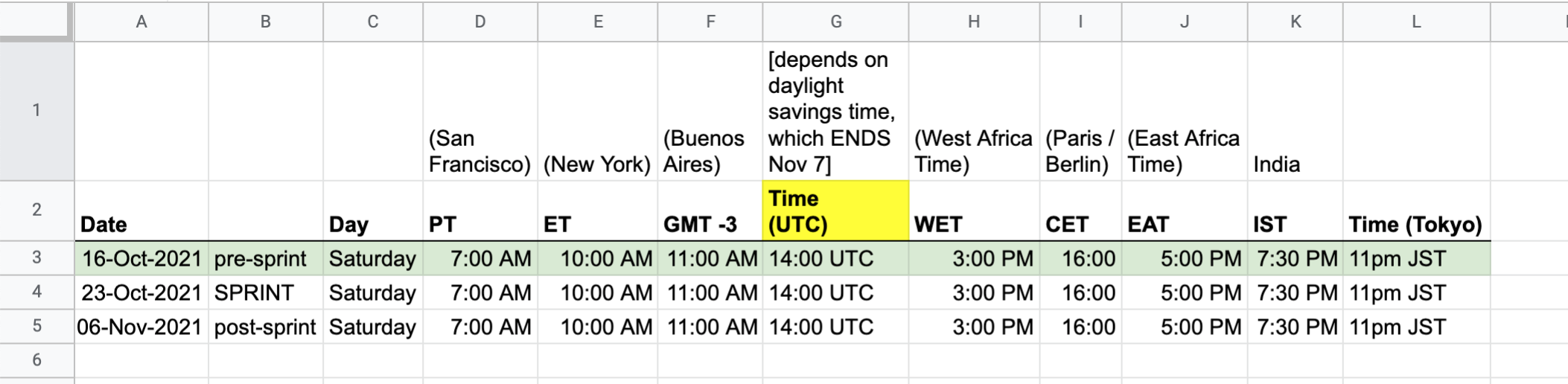
Task: Click the post-sprint cell
Action: click(x=265, y=327)
